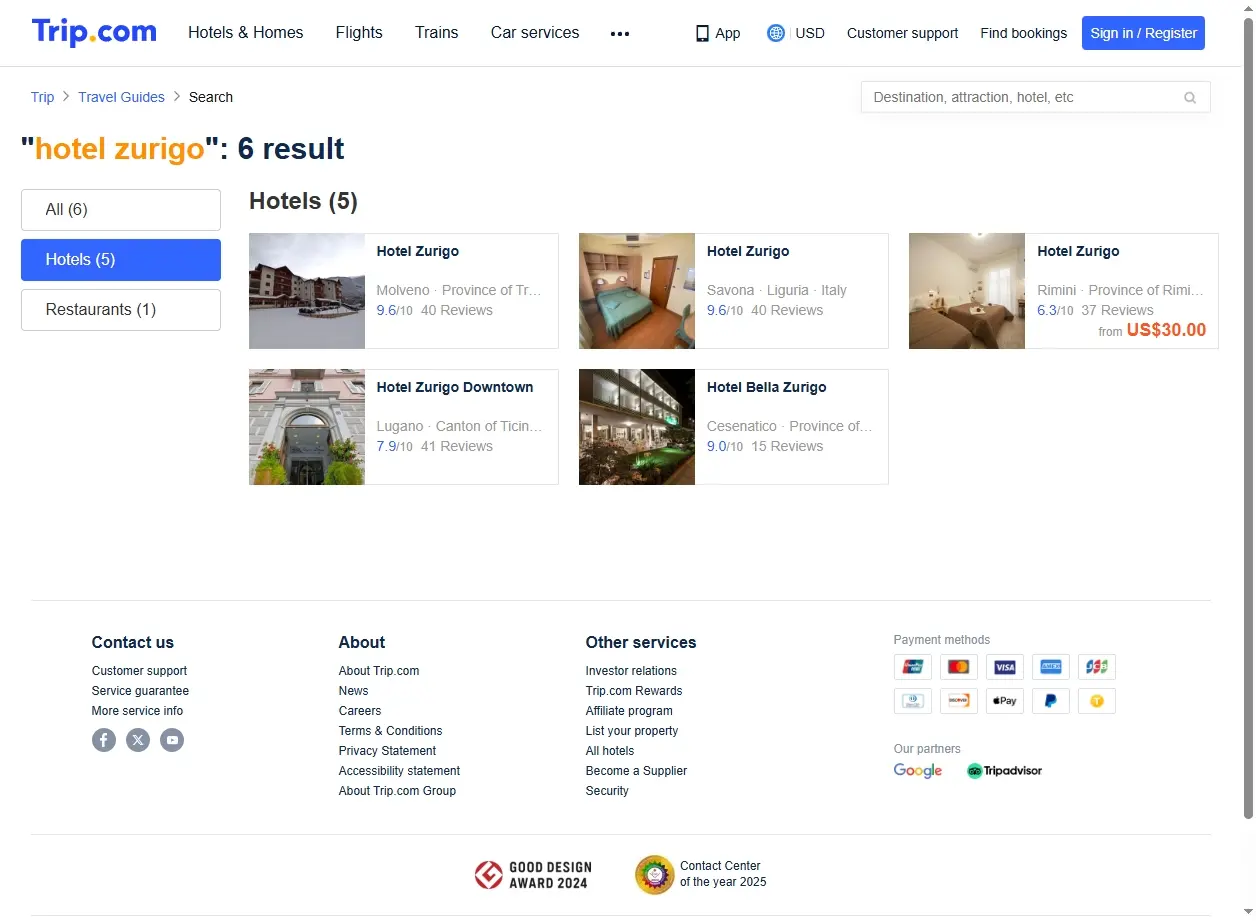Open the YouTube social icon
Image resolution: width=1256 pixels, height=921 pixels.
pyautogui.click(x=172, y=740)
